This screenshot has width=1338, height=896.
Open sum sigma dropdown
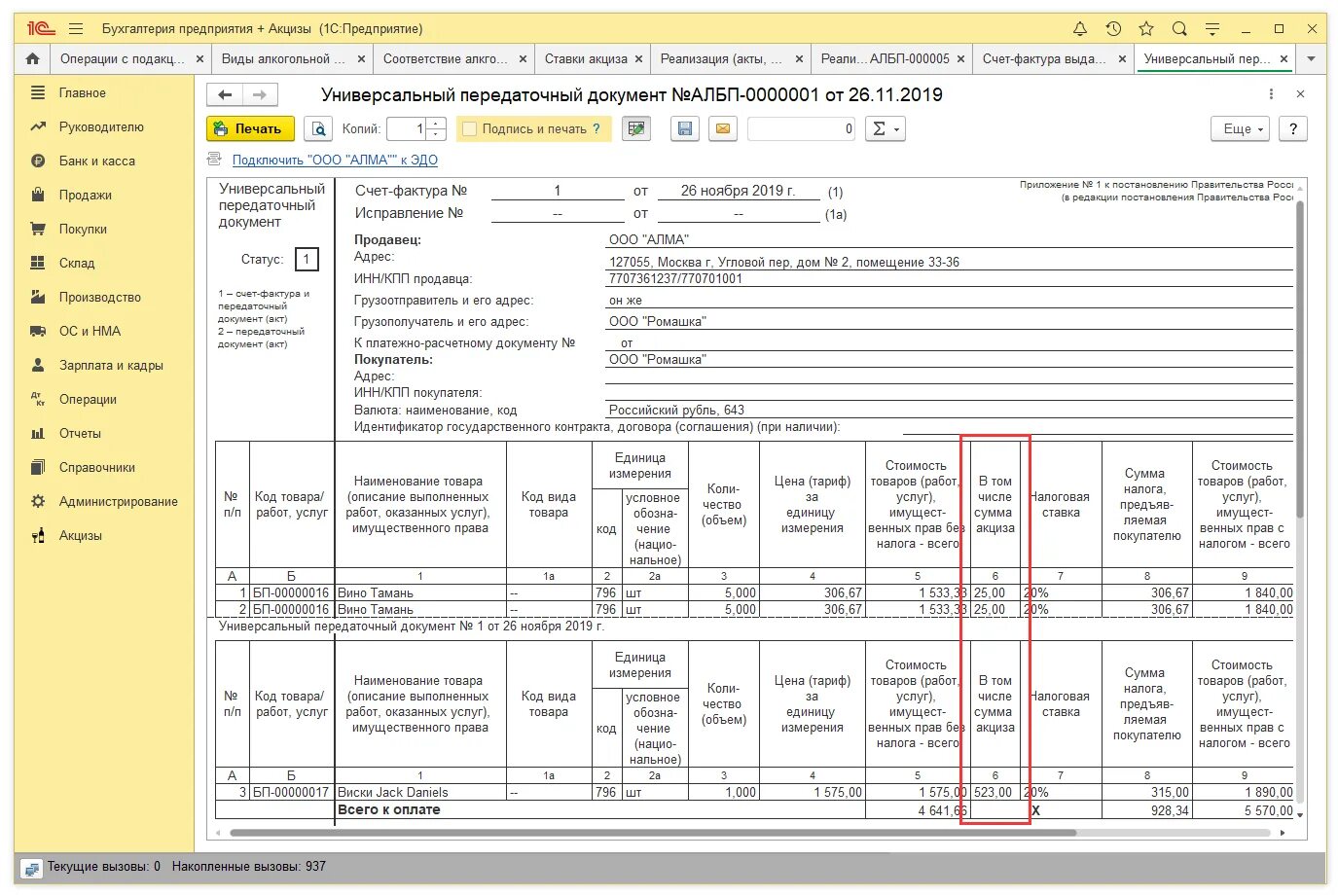coord(885,128)
